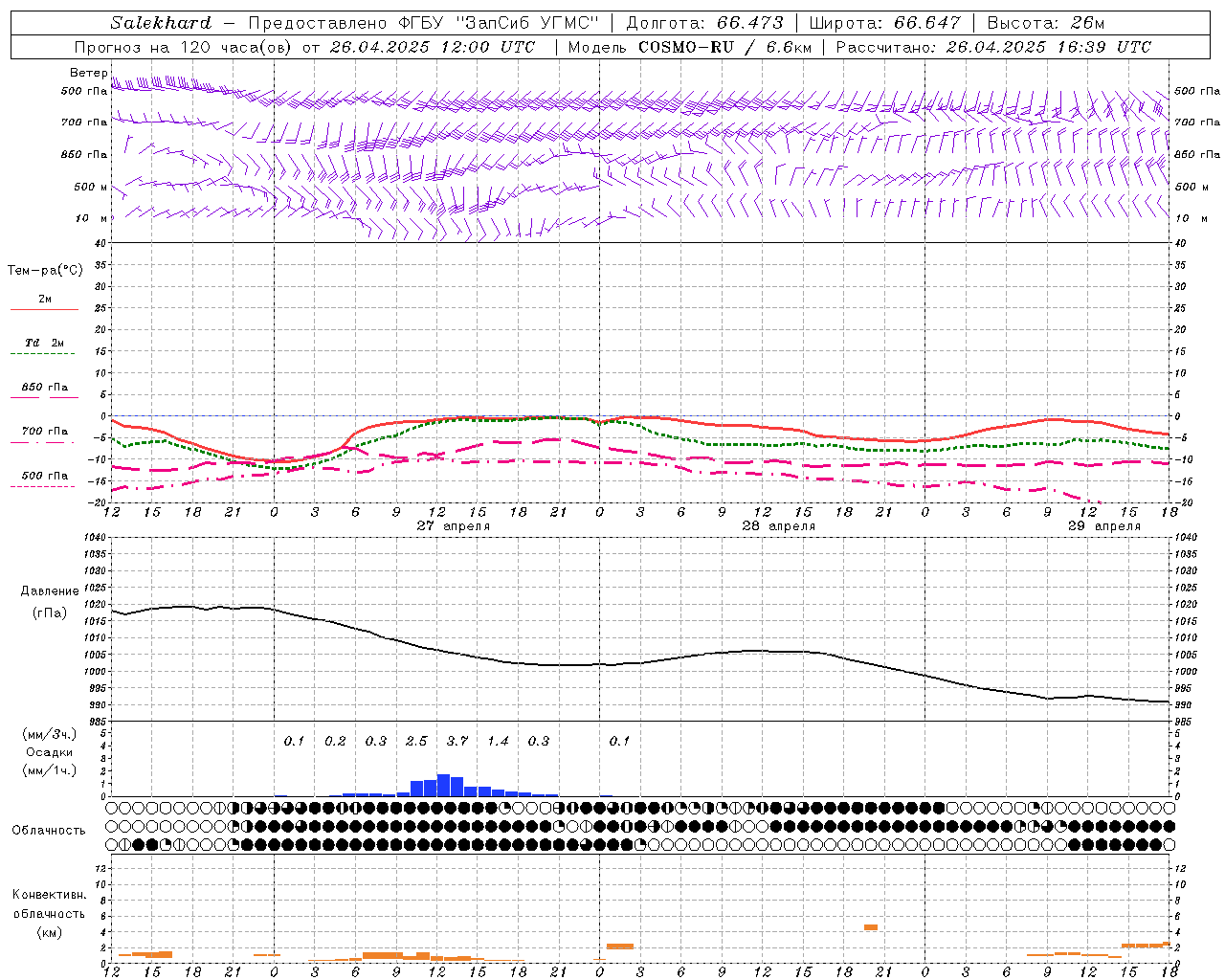Image resolution: width=1225 pixels, height=980 pixels.
Task: Click the 29 апреля date label
Action: pyautogui.click(x=1104, y=526)
